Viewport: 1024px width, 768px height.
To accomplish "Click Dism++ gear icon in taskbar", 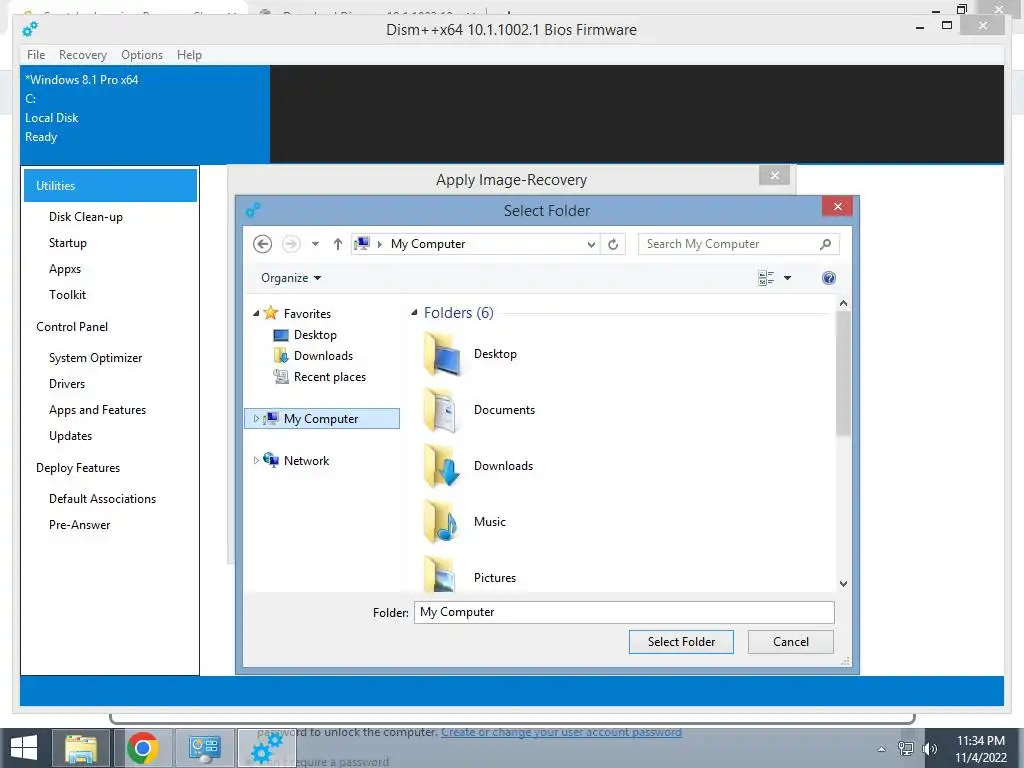I will tap(266, 748).
